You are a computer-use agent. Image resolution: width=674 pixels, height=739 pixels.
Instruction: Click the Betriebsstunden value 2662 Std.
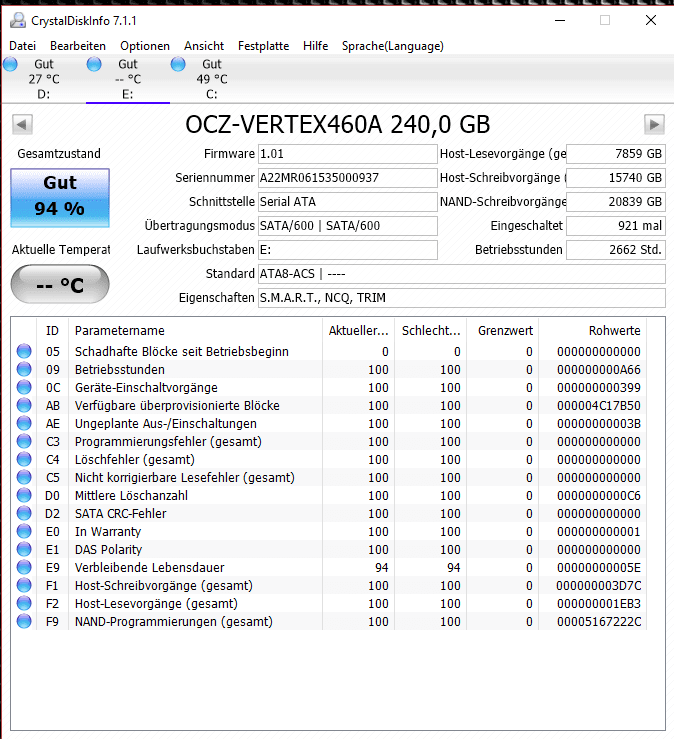click(616, 250)
